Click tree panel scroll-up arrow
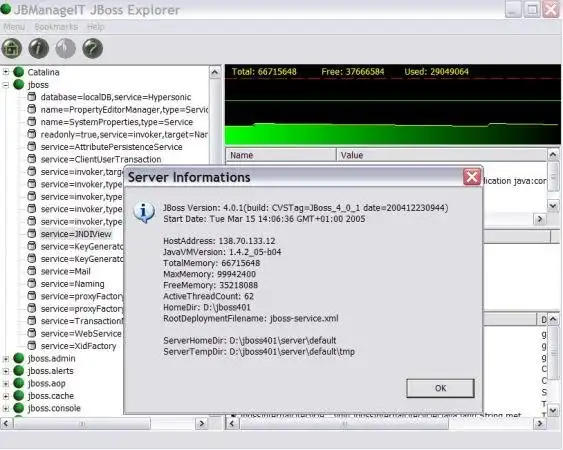This screenshot has width=563, height=450. coord(215,73)
